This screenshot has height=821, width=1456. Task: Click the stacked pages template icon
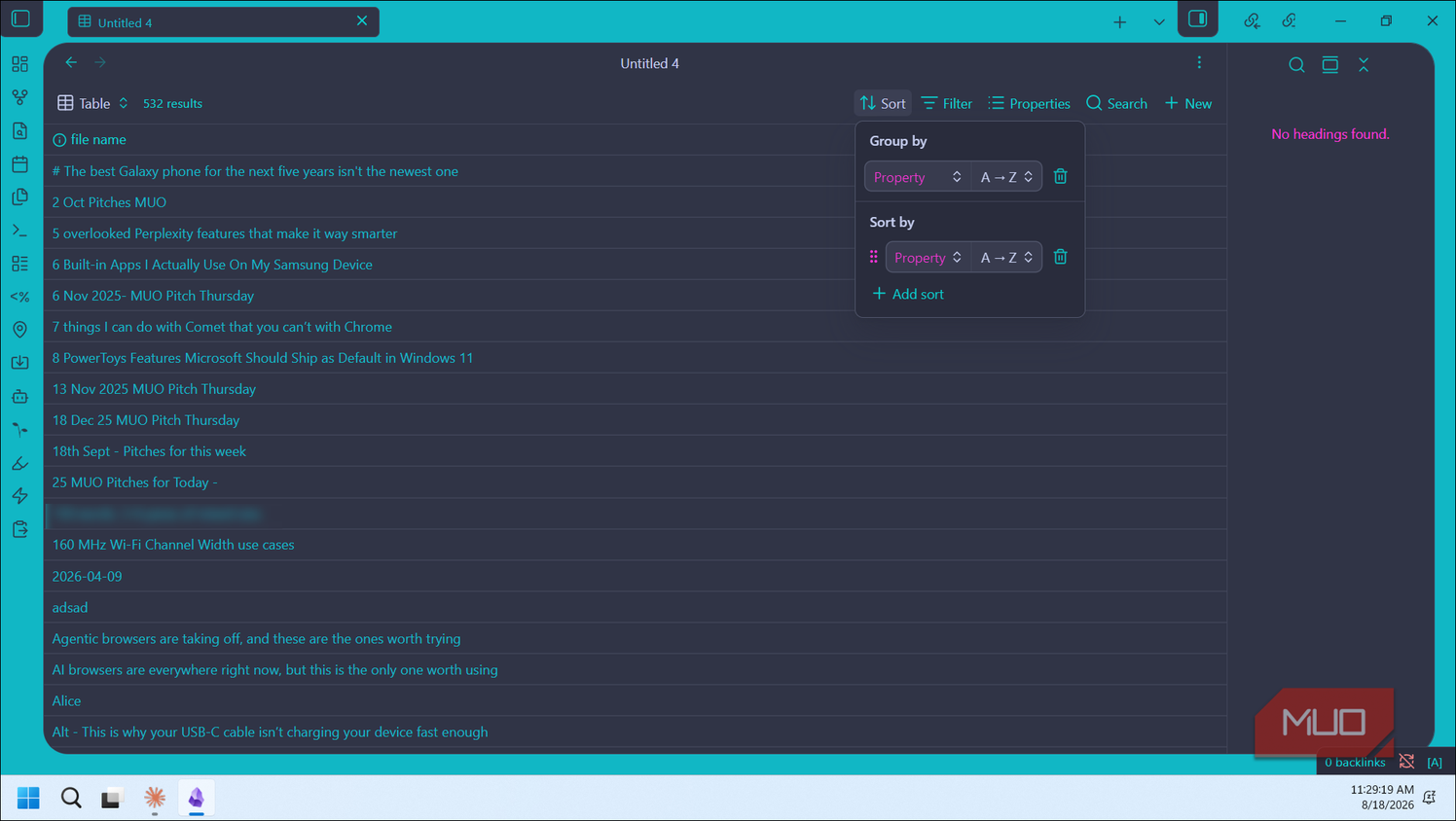pos(19,196)
